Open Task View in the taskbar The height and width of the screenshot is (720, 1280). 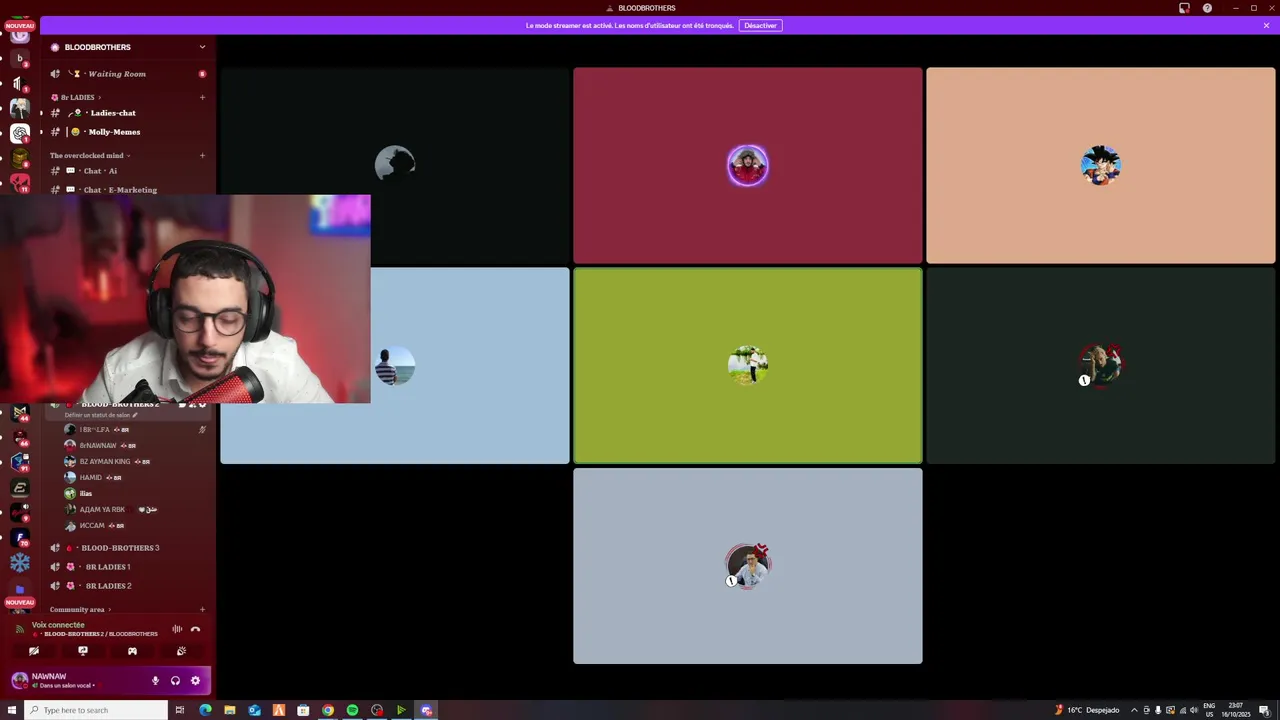coord(180,710)
